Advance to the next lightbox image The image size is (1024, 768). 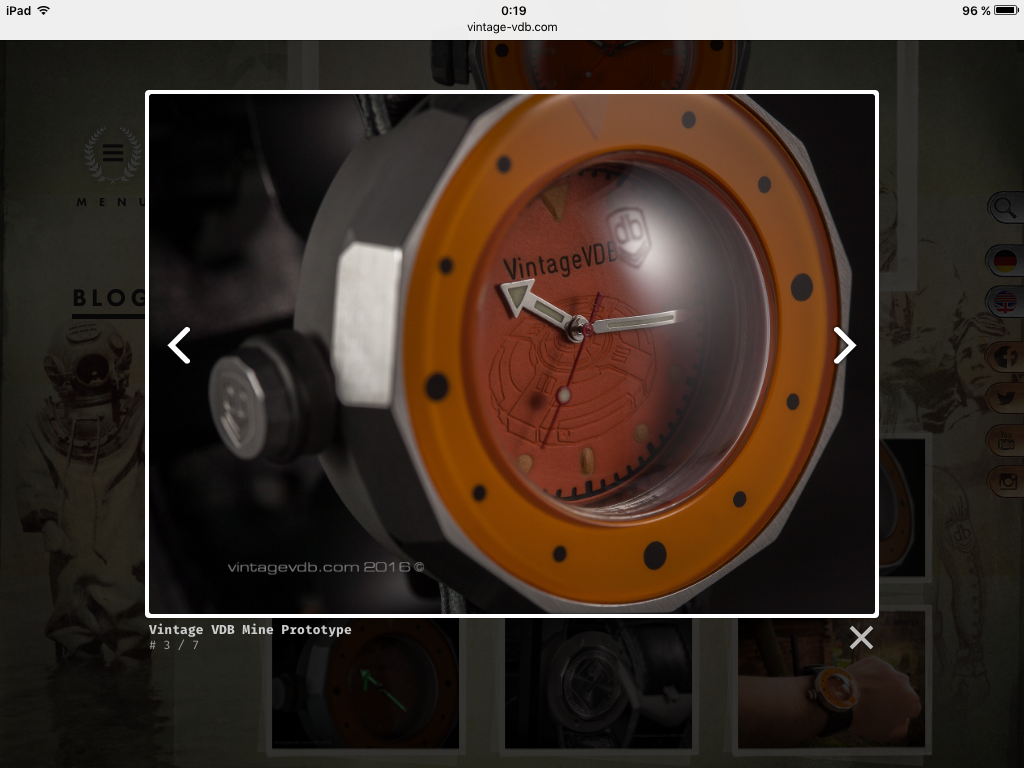coord(844,345)
